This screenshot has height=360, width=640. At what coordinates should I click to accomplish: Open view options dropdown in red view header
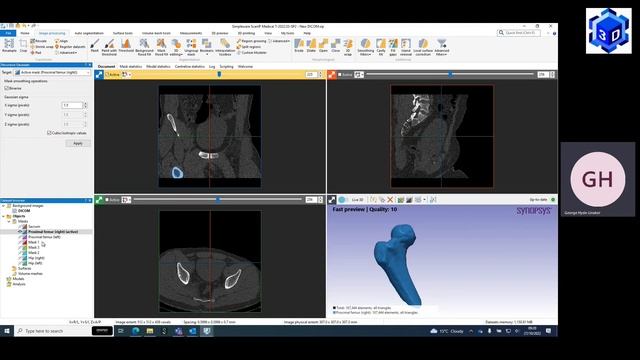(359, 75)
